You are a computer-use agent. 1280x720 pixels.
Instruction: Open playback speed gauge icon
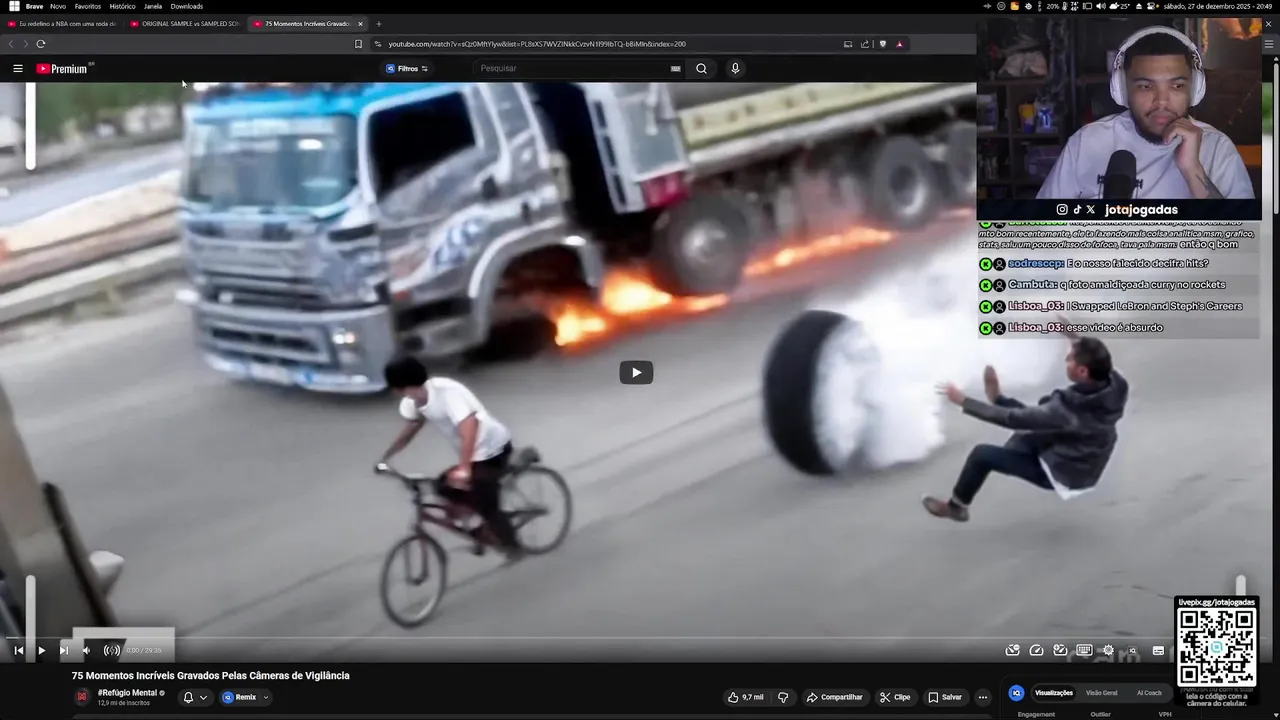(1036, 650)
